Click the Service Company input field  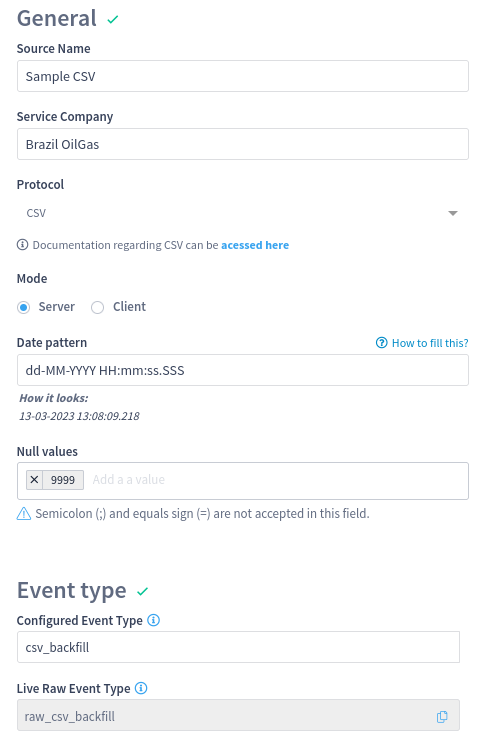243,144
